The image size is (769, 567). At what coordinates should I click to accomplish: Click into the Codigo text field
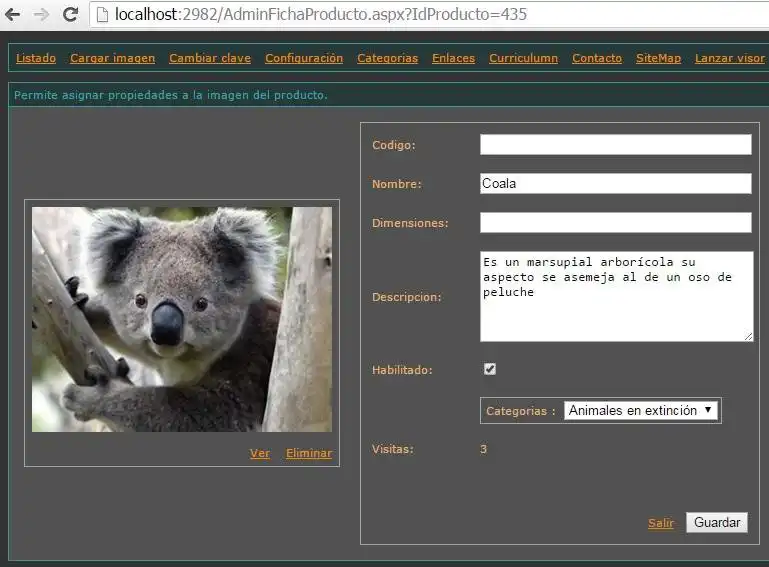click(x=615, y=145)
